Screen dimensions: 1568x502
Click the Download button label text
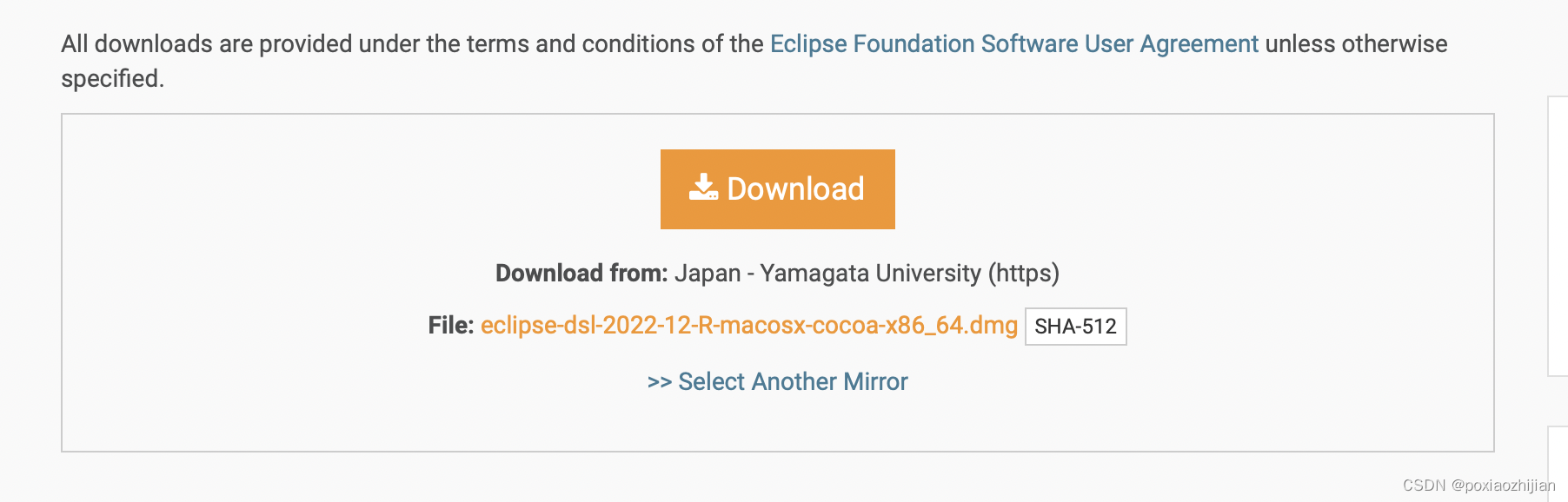[x=797, y=189]
